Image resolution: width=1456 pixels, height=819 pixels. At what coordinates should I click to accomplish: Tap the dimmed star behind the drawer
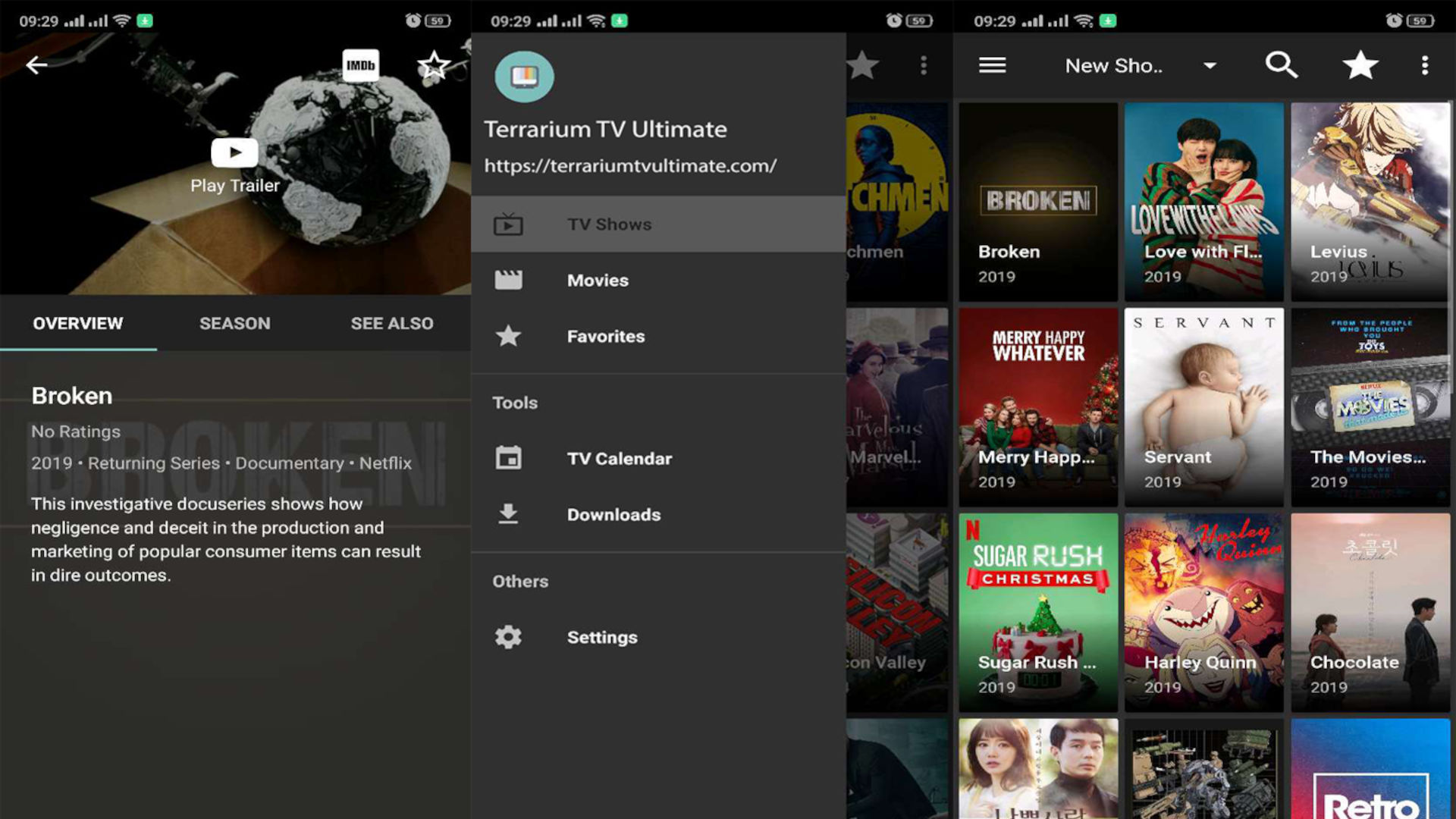click(x=863, y=65)
